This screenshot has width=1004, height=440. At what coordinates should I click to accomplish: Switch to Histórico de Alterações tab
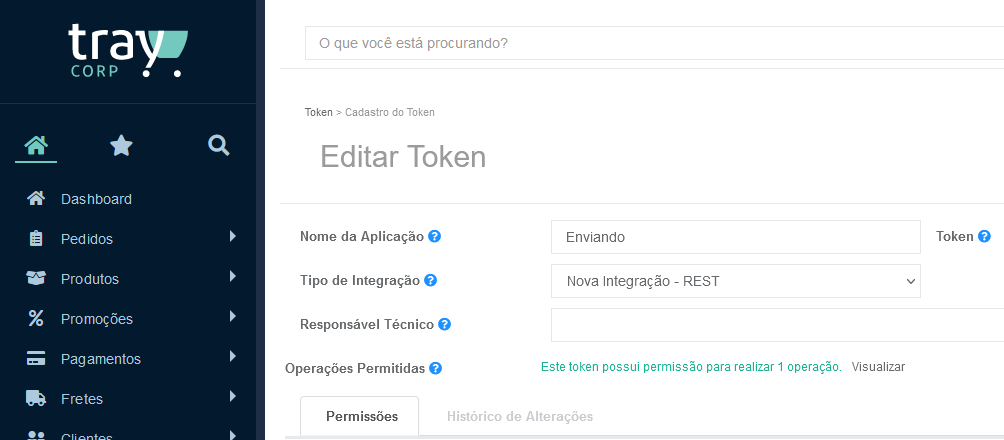coord(520,417)
